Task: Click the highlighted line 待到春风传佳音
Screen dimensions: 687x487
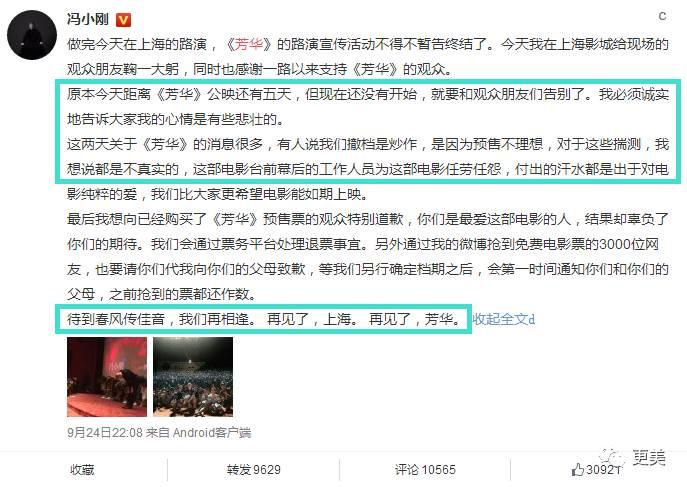Action: point(264,319)
